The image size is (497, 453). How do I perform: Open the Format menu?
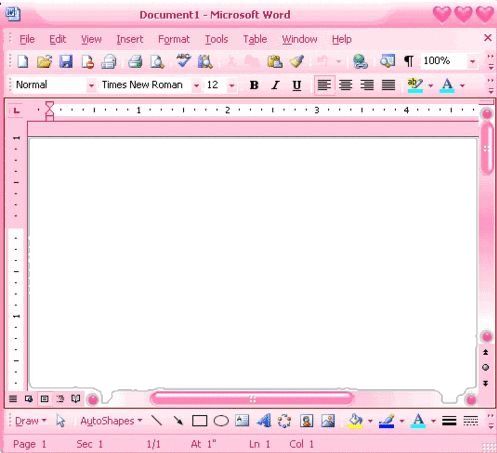tap(173, 39)
